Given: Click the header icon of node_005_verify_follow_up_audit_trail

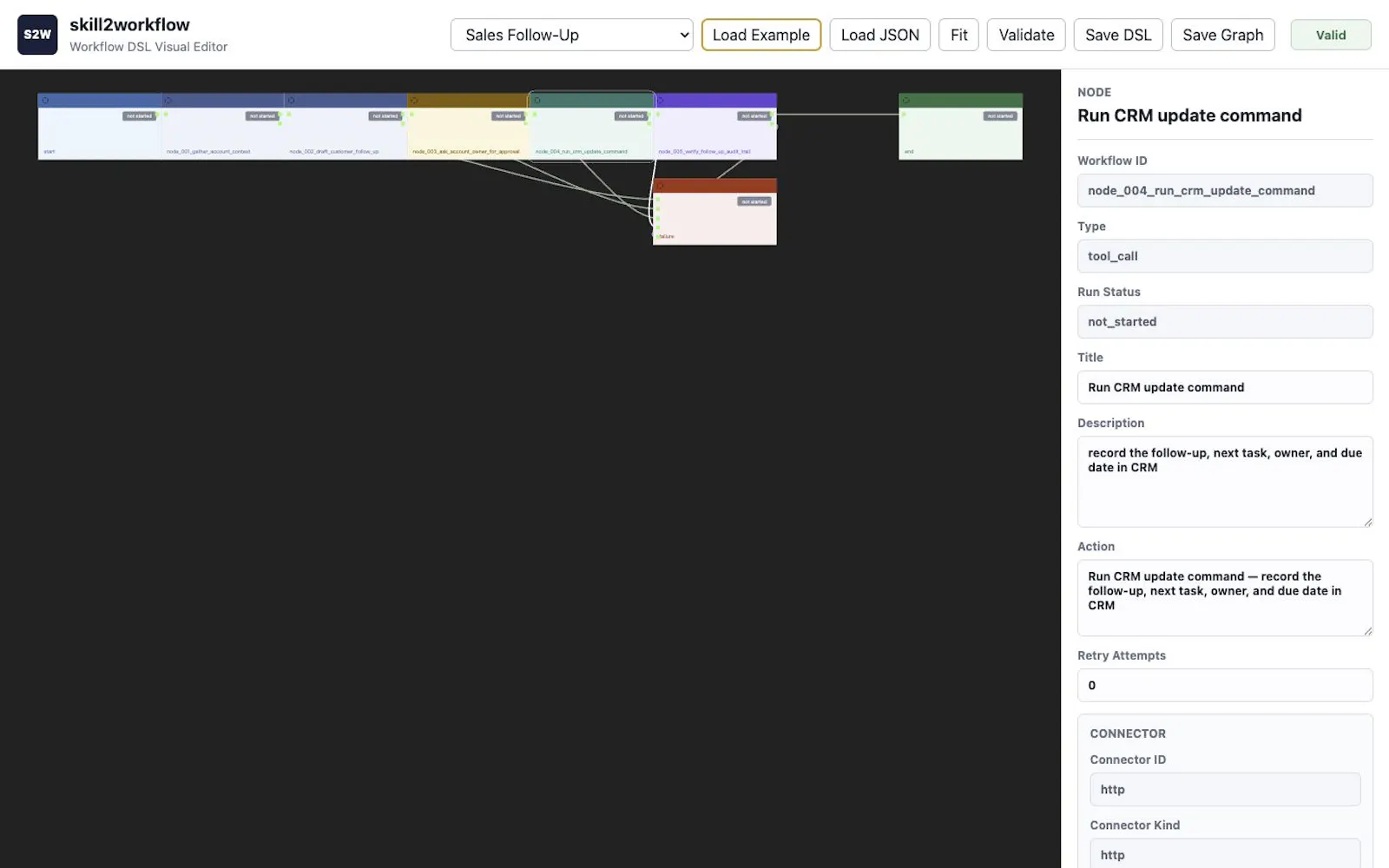Looking at the screenshot, I should coord(661,101).
